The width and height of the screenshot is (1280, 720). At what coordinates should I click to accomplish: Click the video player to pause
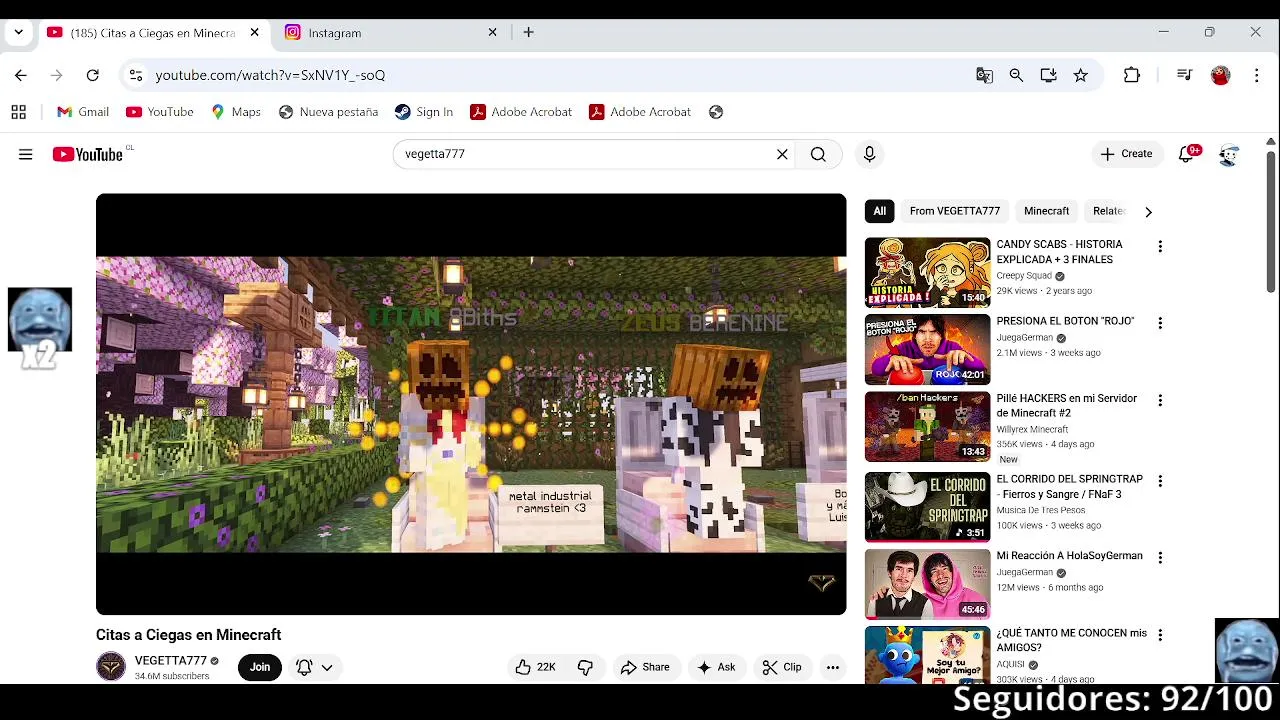(x=471, y=404)
